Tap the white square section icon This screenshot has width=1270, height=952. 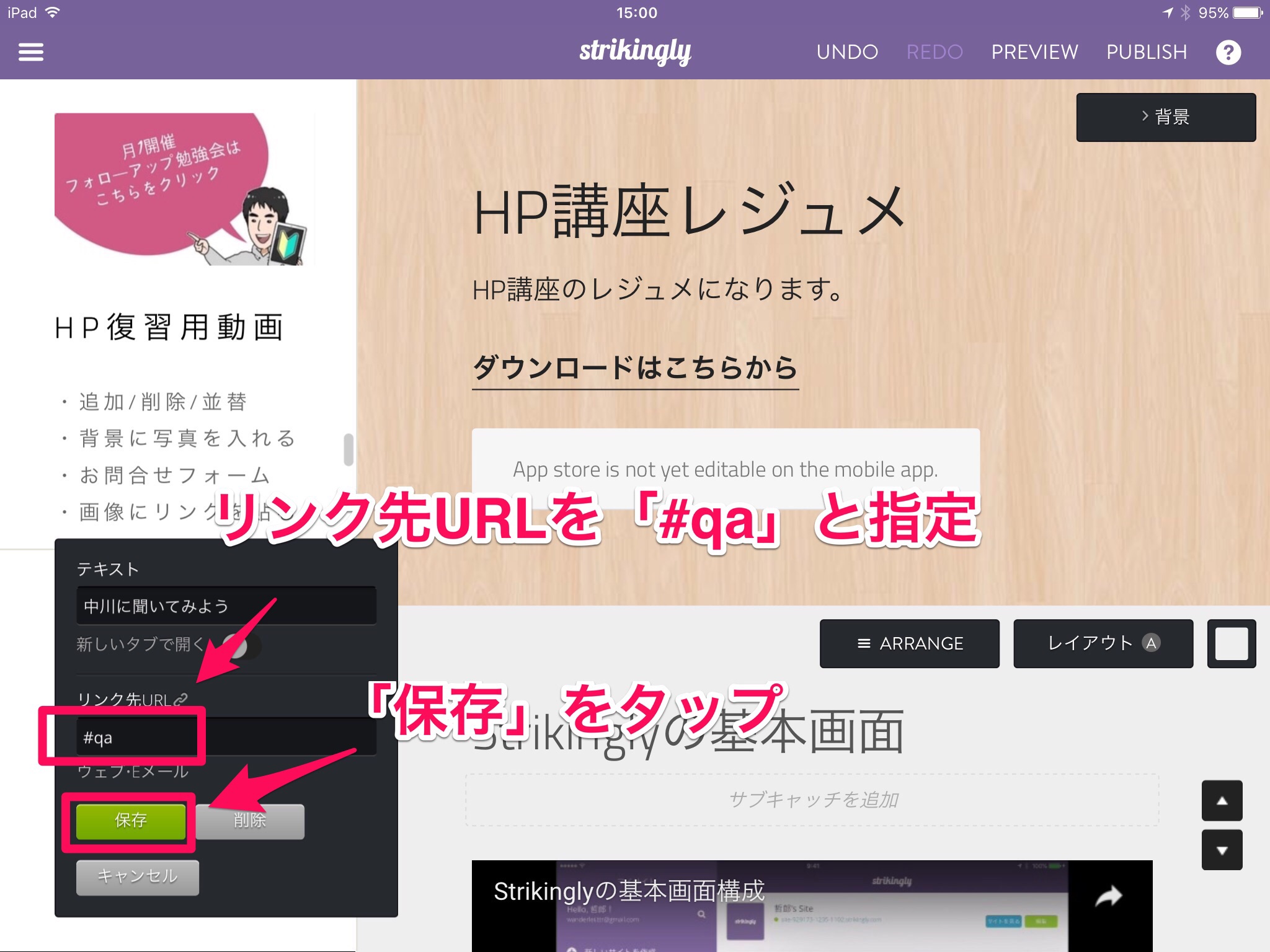pos(1231,643)
